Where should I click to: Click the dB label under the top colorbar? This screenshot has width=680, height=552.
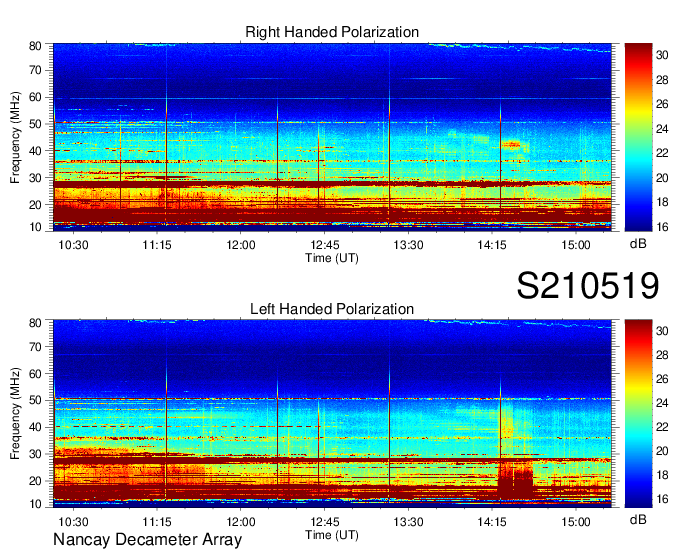pyautogui.click(x=638, y=244)
